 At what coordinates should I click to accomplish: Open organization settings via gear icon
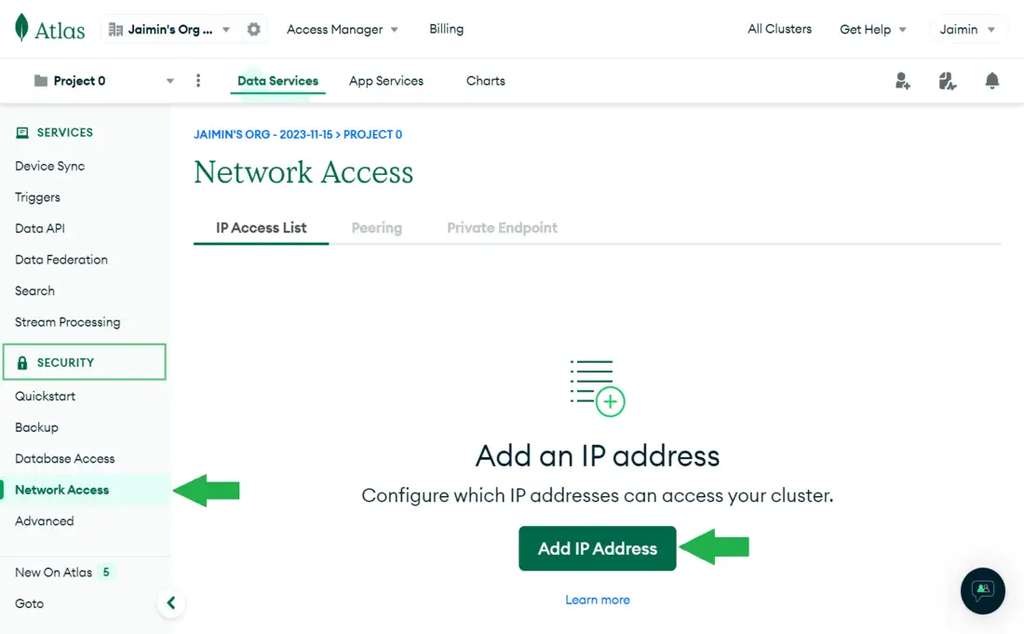click(253, 29)
